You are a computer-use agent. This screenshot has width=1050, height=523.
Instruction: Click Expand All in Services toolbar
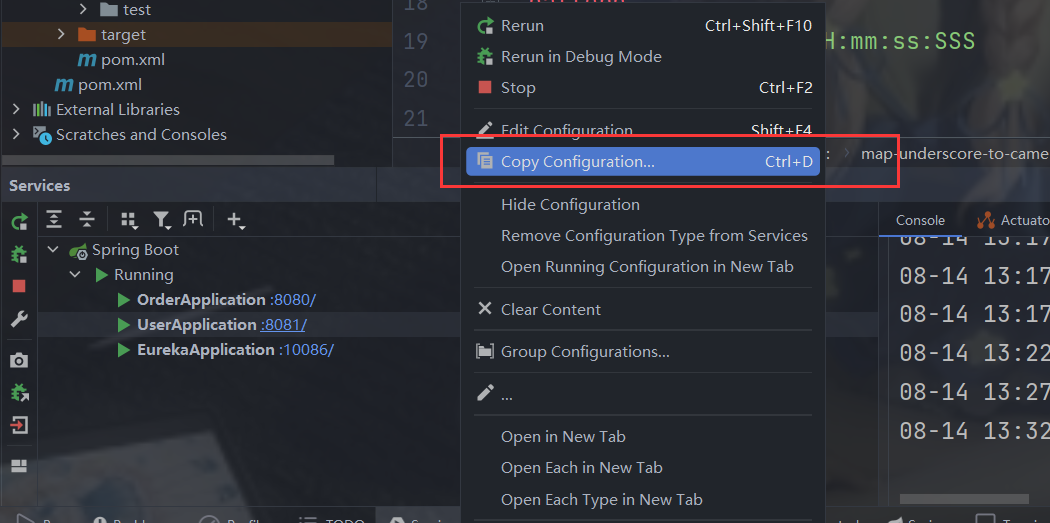tap(54, 219)
